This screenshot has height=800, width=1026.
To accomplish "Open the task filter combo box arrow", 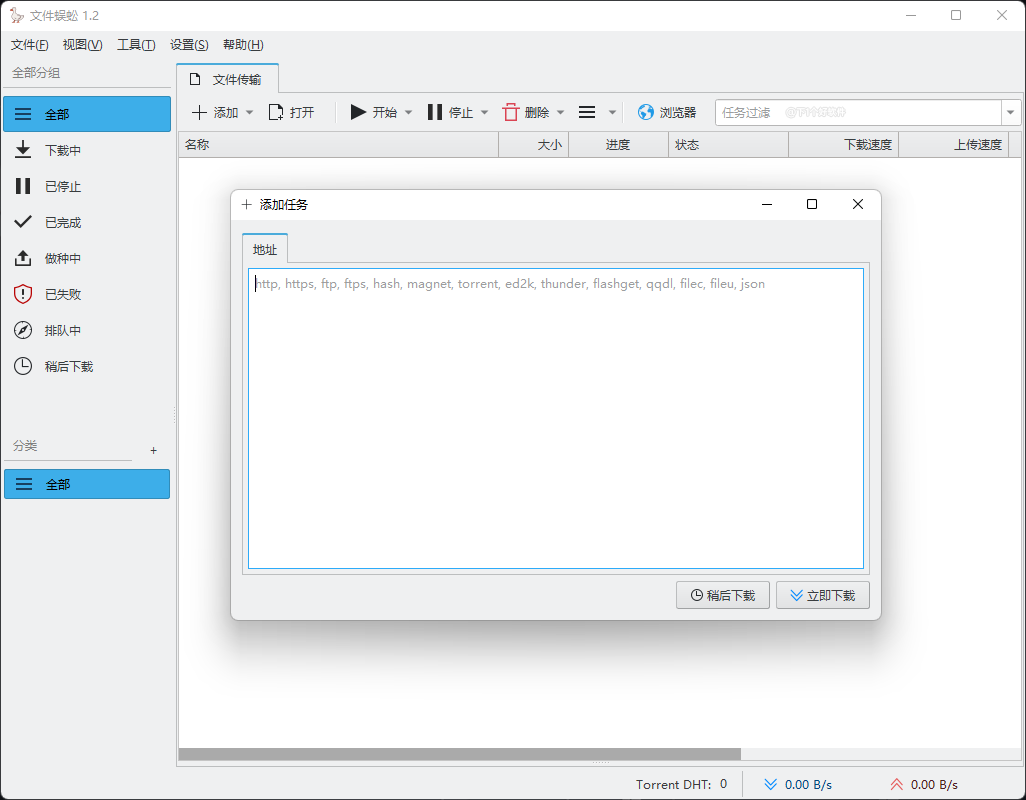I will click(x=1010, y=113).
